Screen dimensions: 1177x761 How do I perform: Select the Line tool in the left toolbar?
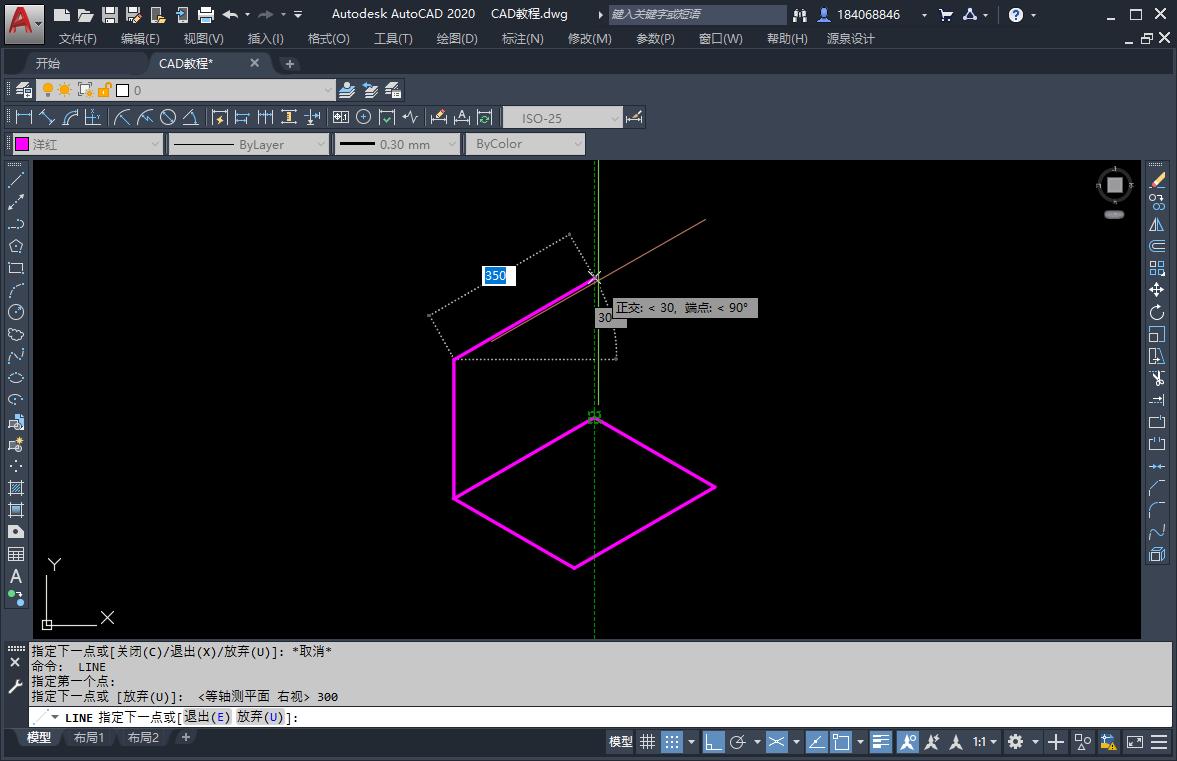[x=14, y=180]
